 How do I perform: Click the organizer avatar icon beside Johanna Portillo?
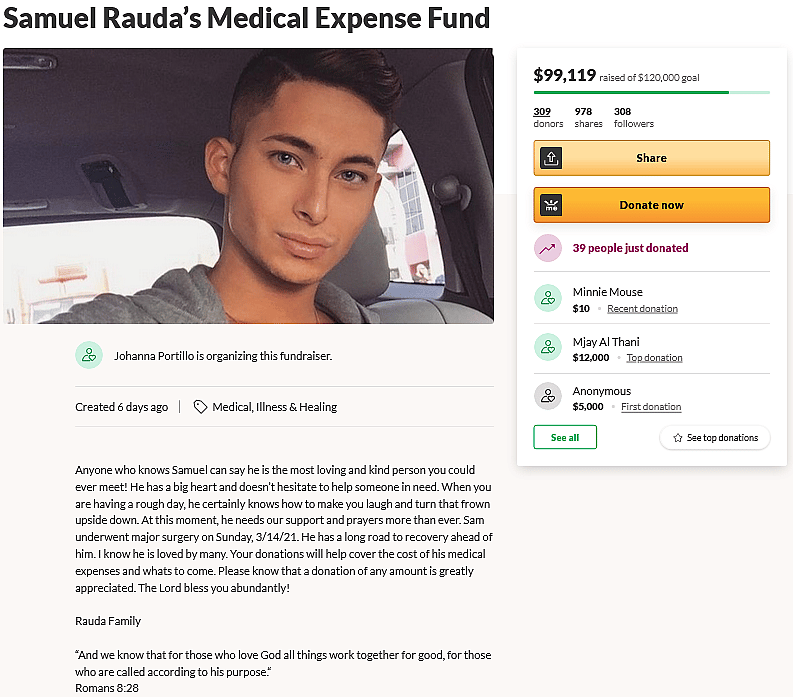(x=89, y=355)
